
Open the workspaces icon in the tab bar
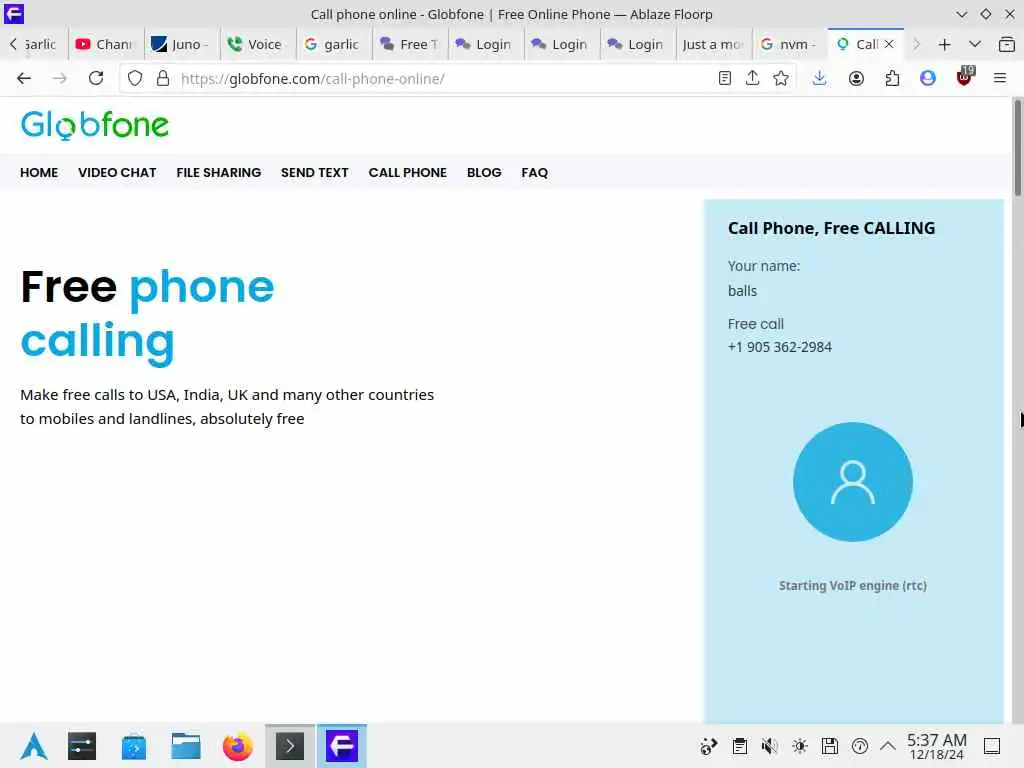(1006, 44)
